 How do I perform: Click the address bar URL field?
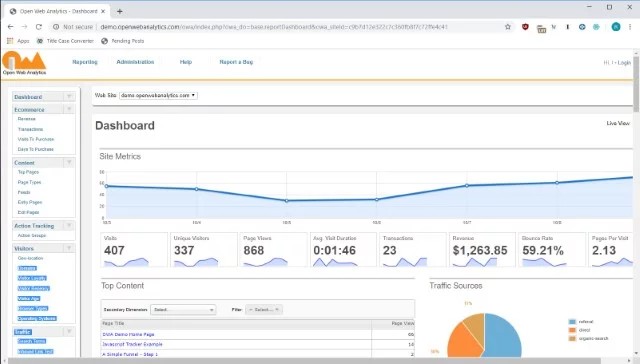point(273,27)
